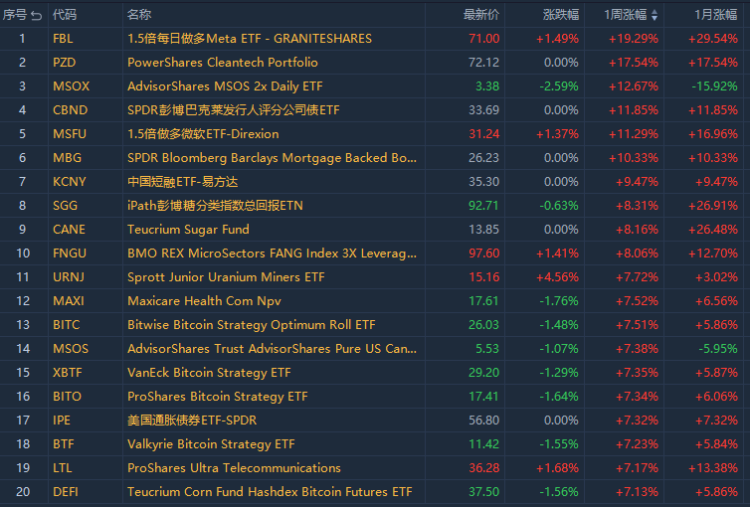
Task: Select ticker code MSOX
Action: (x=71, y=87)
